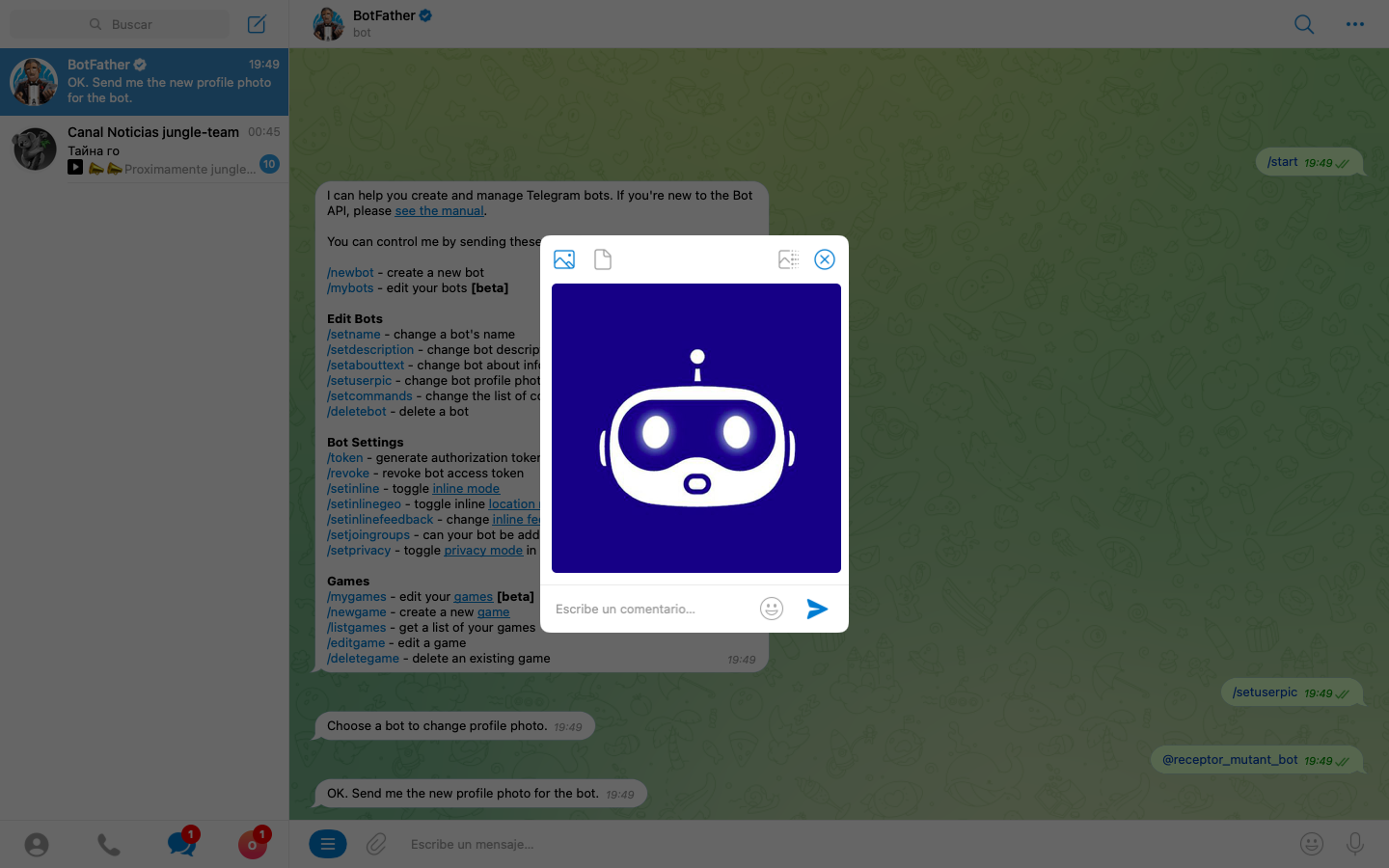Click the attach file paperclip icon
Screen dimensions: 1389x868
point(376,844)
